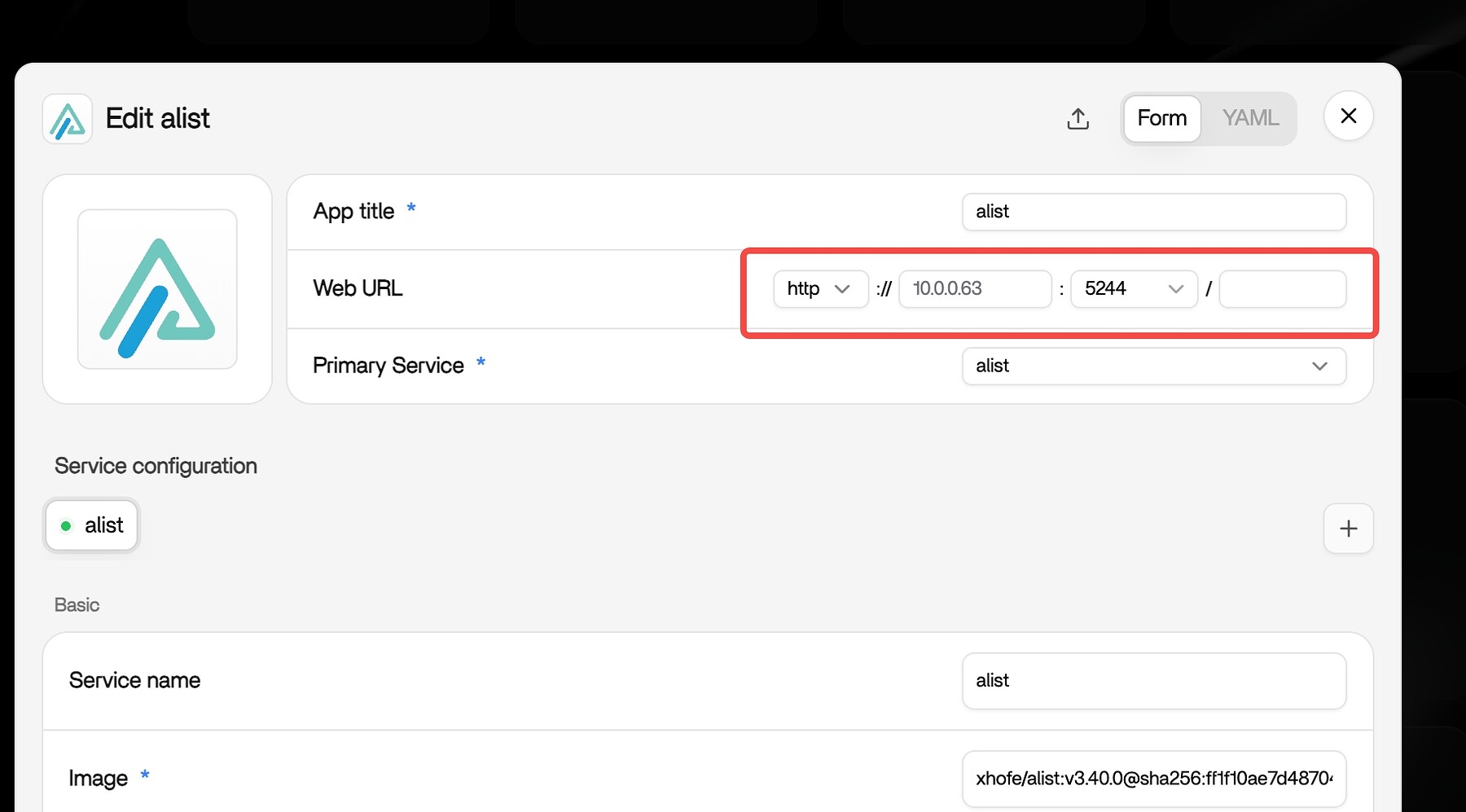
Task: Click the Web URL host field 10.0.0.63
Action: [x=975, y=289]
